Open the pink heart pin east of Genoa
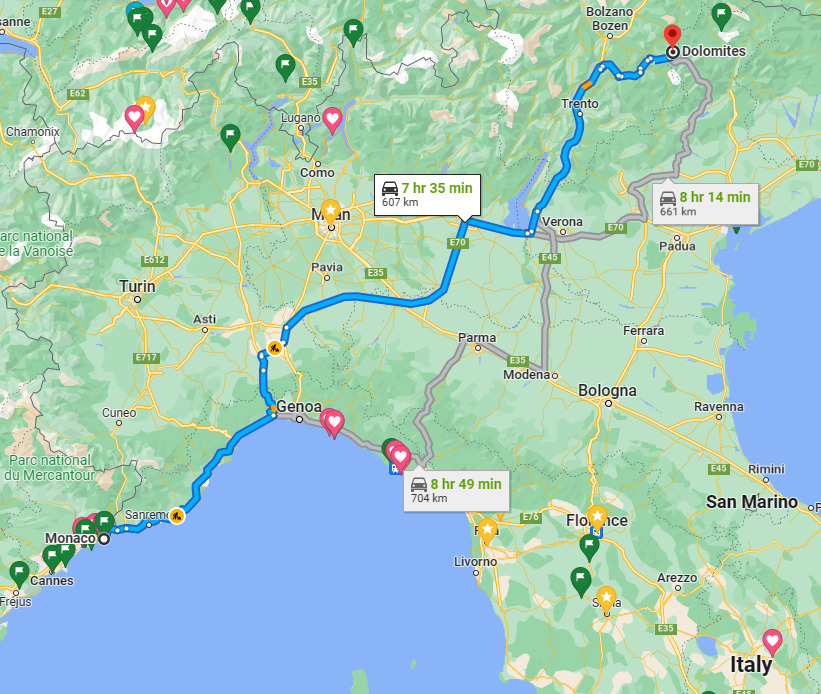 335,423
